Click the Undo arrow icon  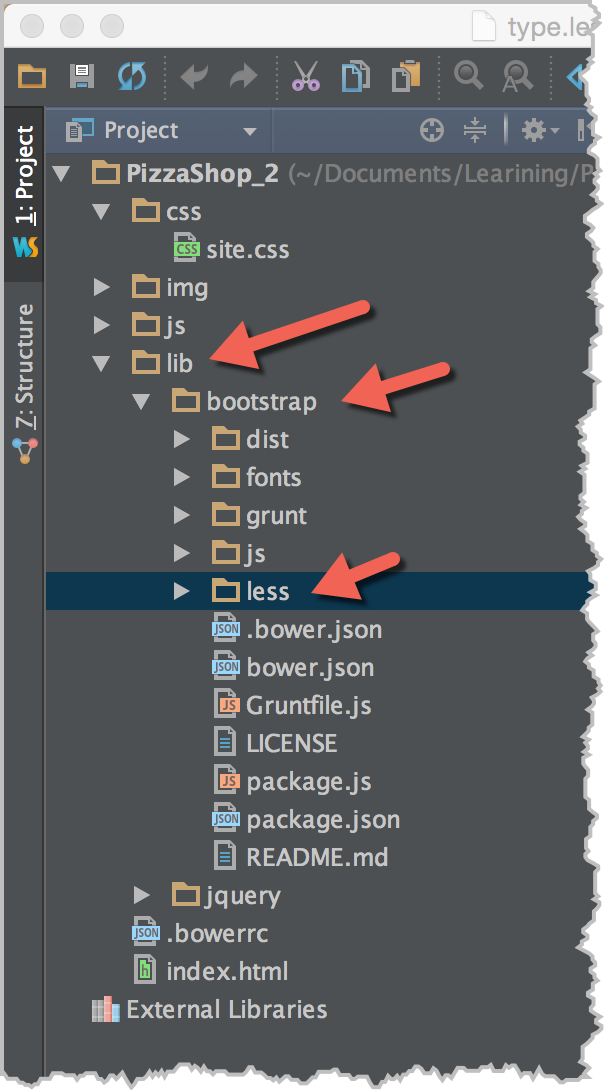194,76
